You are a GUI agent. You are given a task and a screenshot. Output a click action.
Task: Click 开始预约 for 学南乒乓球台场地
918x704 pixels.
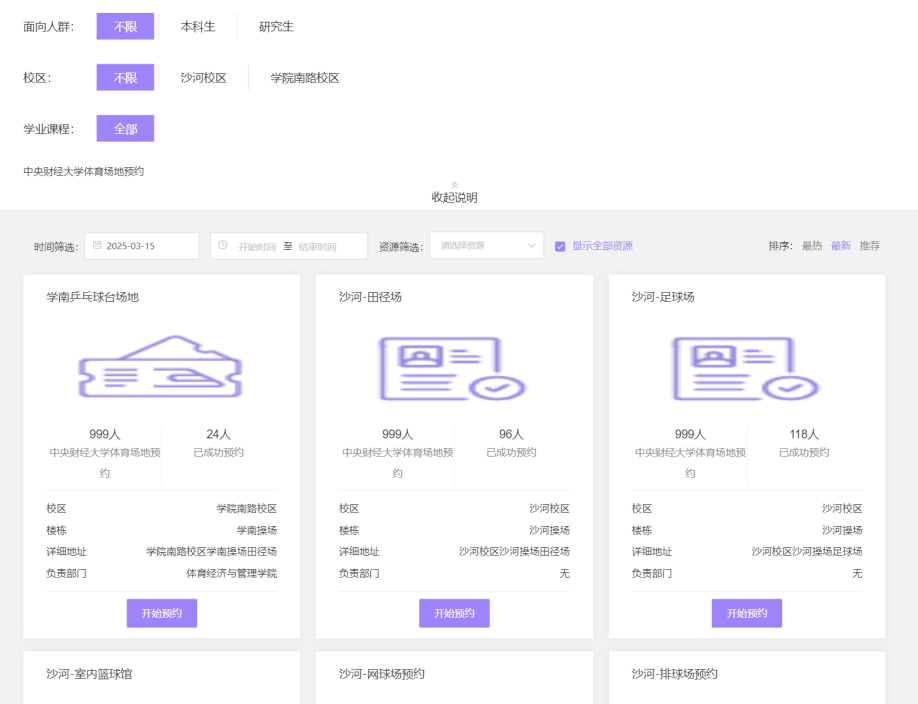click(x=161, y=613)
